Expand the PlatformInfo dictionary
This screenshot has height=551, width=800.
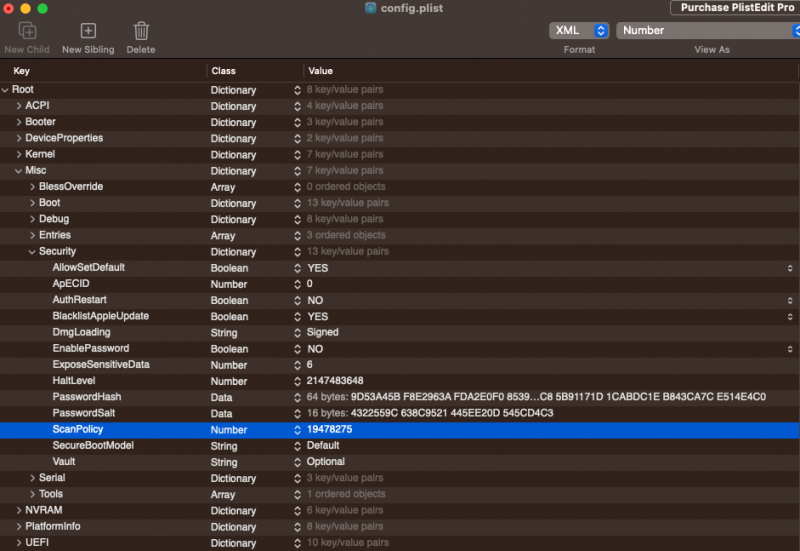point(19,527)
